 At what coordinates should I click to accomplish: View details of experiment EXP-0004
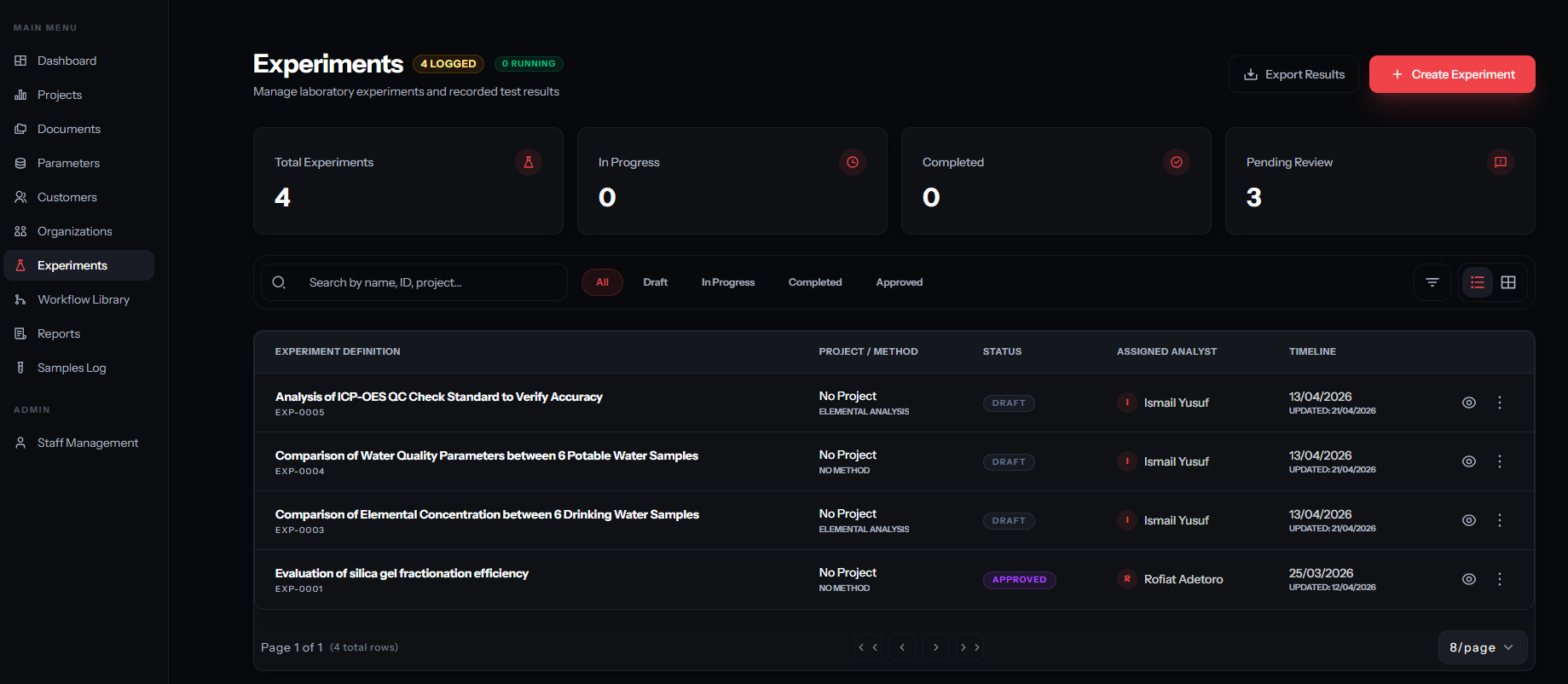tap(1469, 461)
